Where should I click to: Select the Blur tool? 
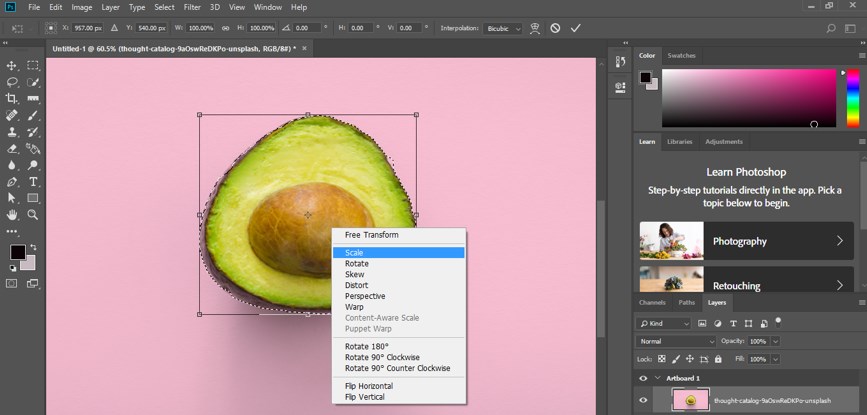(x=11, y=165)
